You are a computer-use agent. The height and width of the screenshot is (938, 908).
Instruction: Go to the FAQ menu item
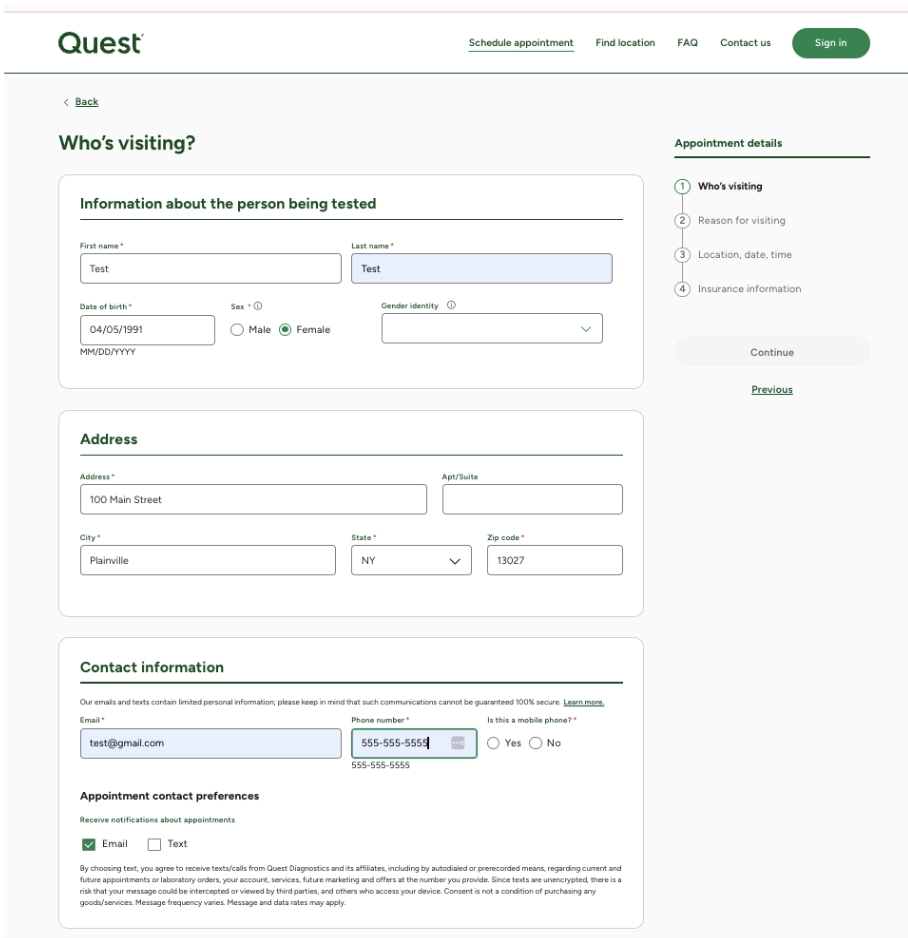click(687, 42)
